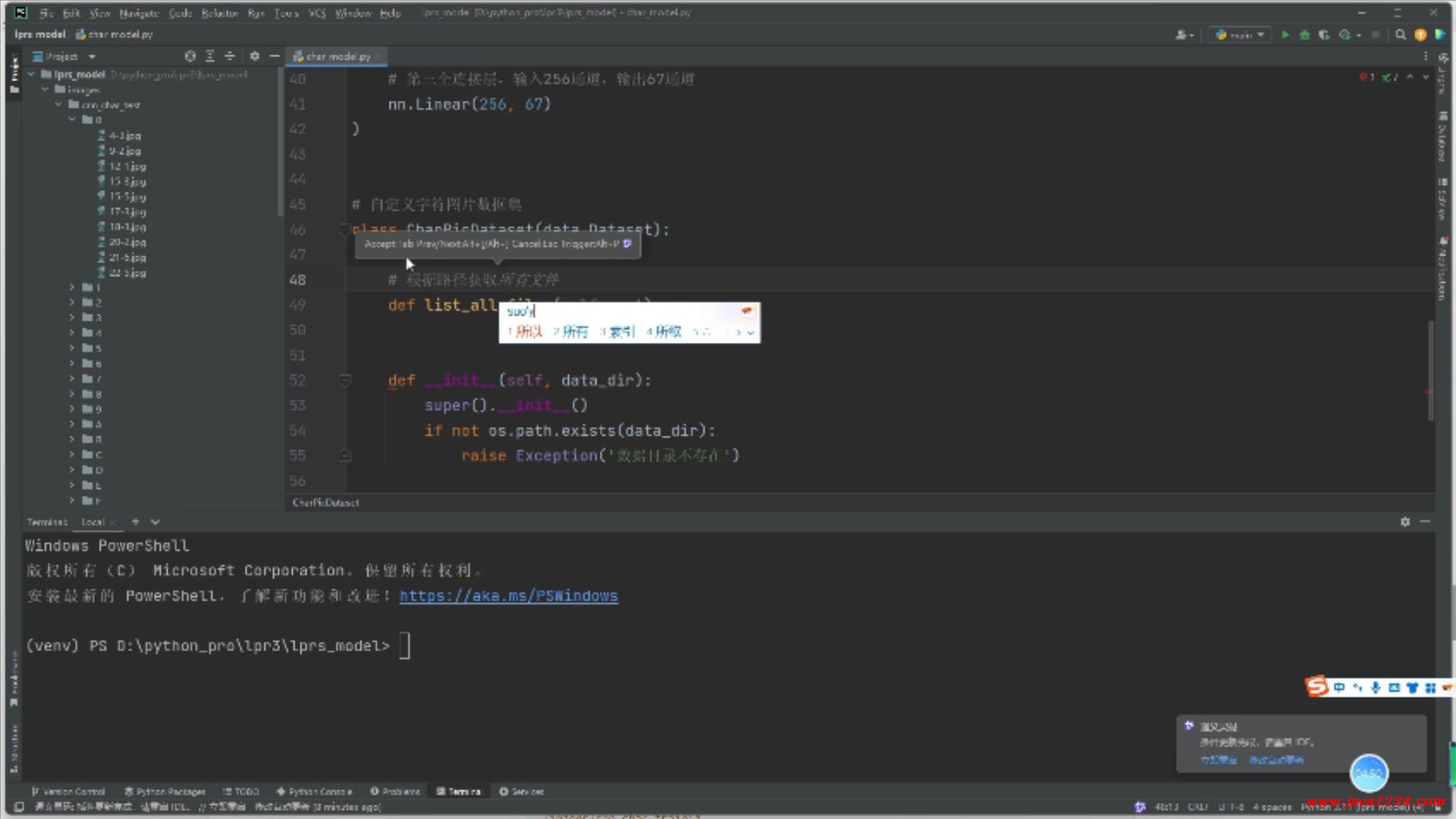Open the aka.ms/PSWindows link
1456x819 pixels.
[508, 596]
